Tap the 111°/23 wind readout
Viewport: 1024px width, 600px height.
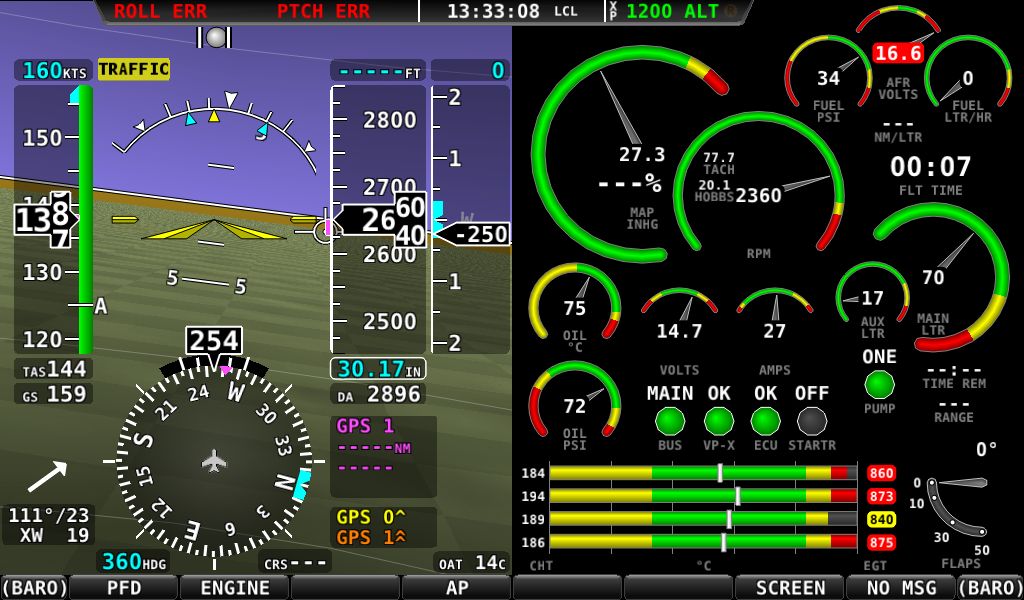(48, 515)
